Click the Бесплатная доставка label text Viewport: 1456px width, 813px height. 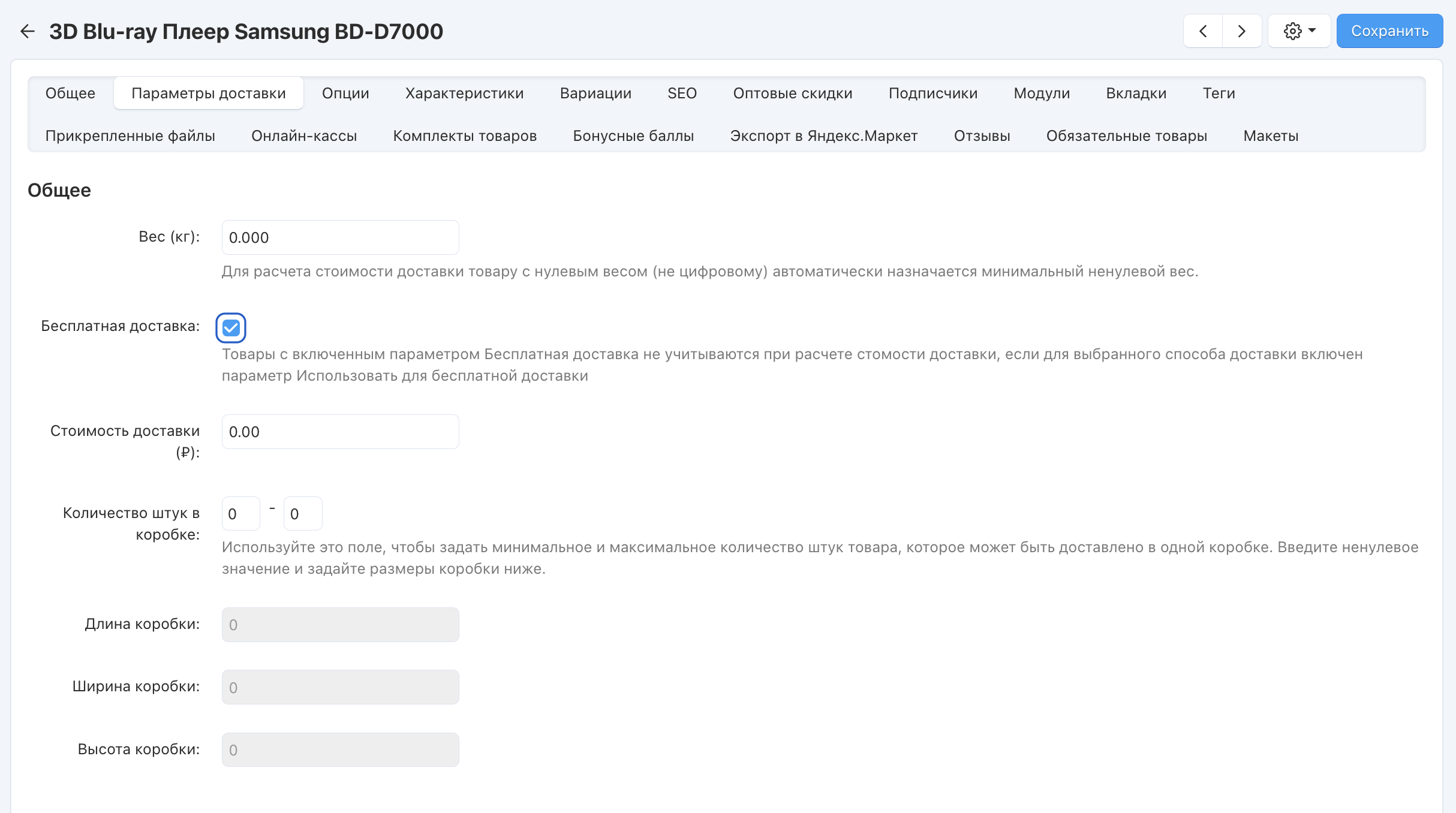pyautogui.click(x=120, y=326)
